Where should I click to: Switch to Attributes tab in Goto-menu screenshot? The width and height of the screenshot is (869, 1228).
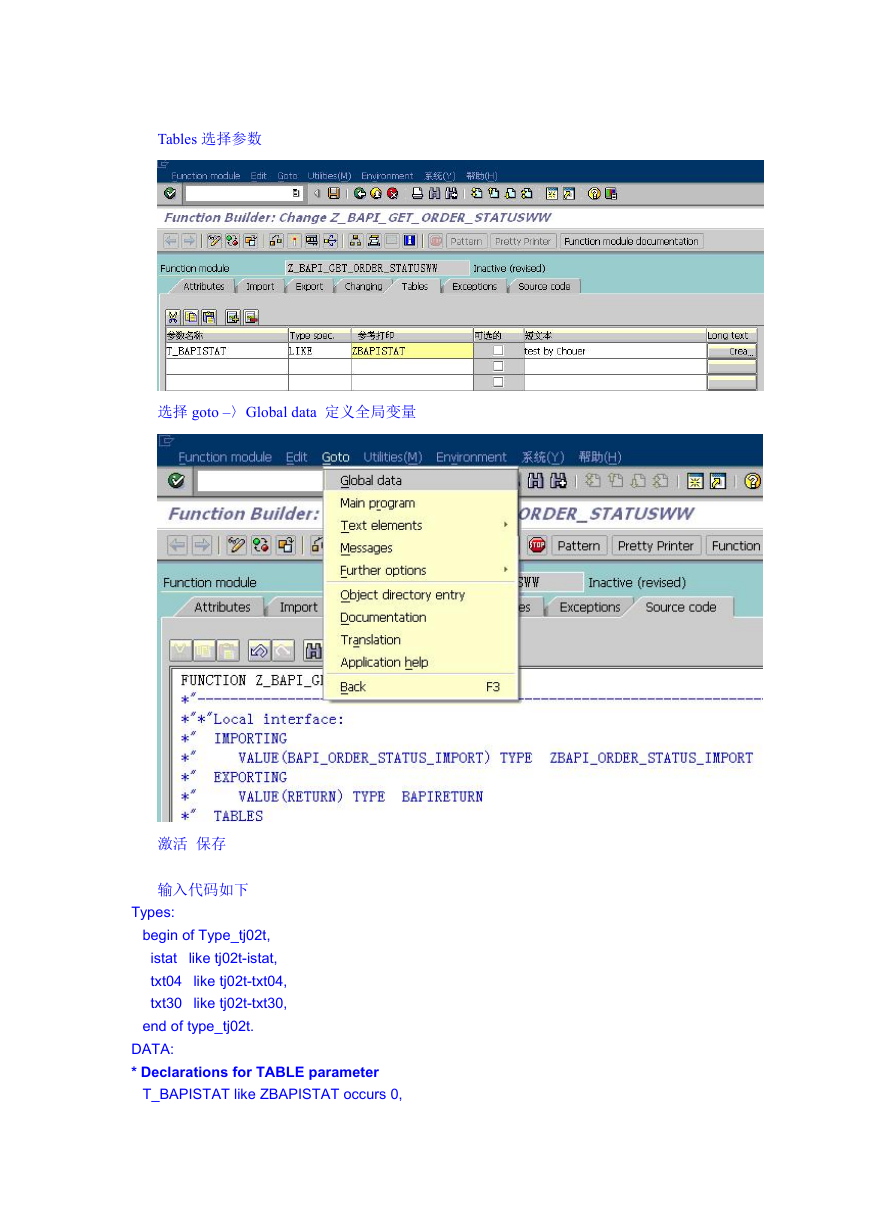[x=222, y=607]
